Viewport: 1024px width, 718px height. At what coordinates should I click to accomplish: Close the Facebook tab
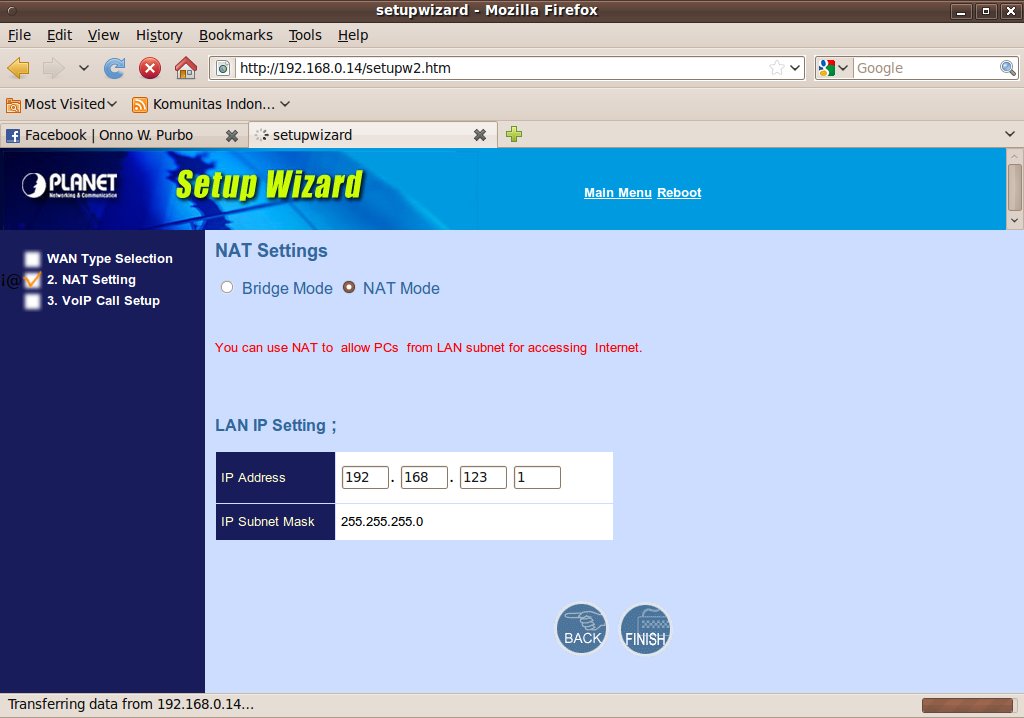[232, 135]
